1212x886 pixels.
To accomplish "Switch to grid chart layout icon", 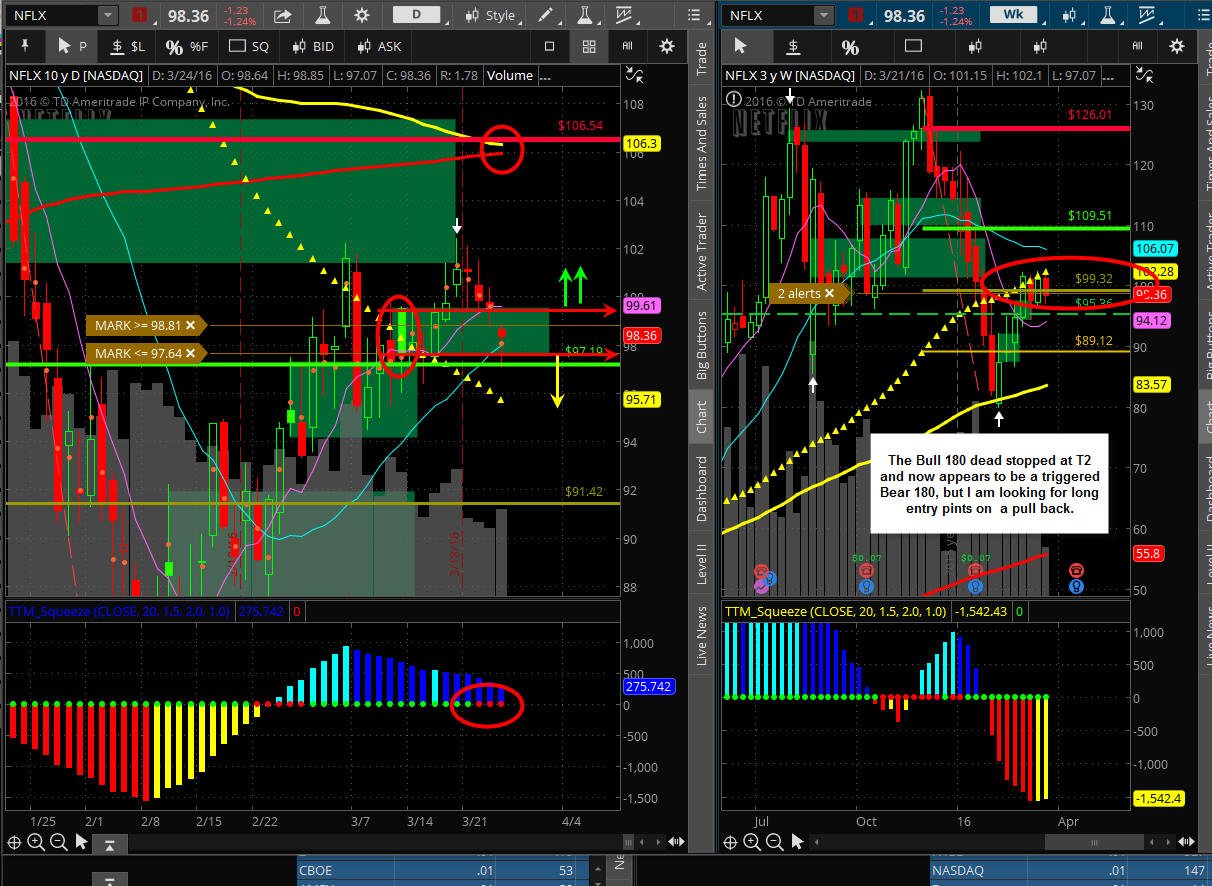I will coord(589,46).
